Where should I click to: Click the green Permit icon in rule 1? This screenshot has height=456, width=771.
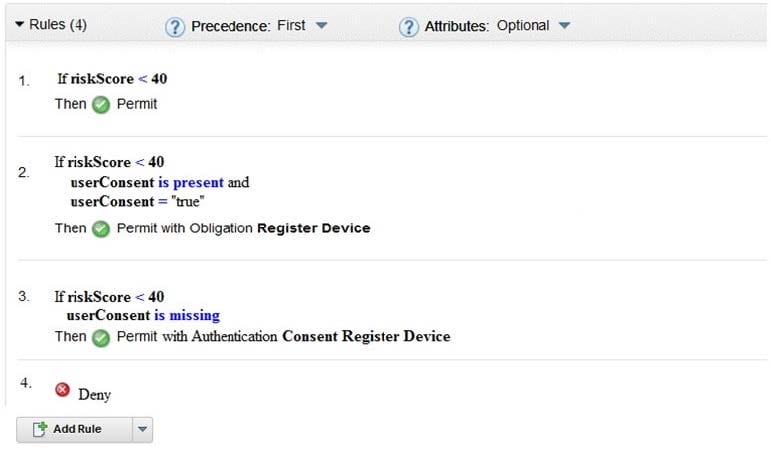tap(100, 104)
